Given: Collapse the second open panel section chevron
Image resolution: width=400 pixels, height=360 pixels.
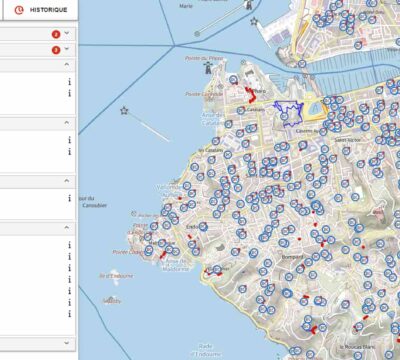Looking at the screenshot, I should click(x=67, y=123).
